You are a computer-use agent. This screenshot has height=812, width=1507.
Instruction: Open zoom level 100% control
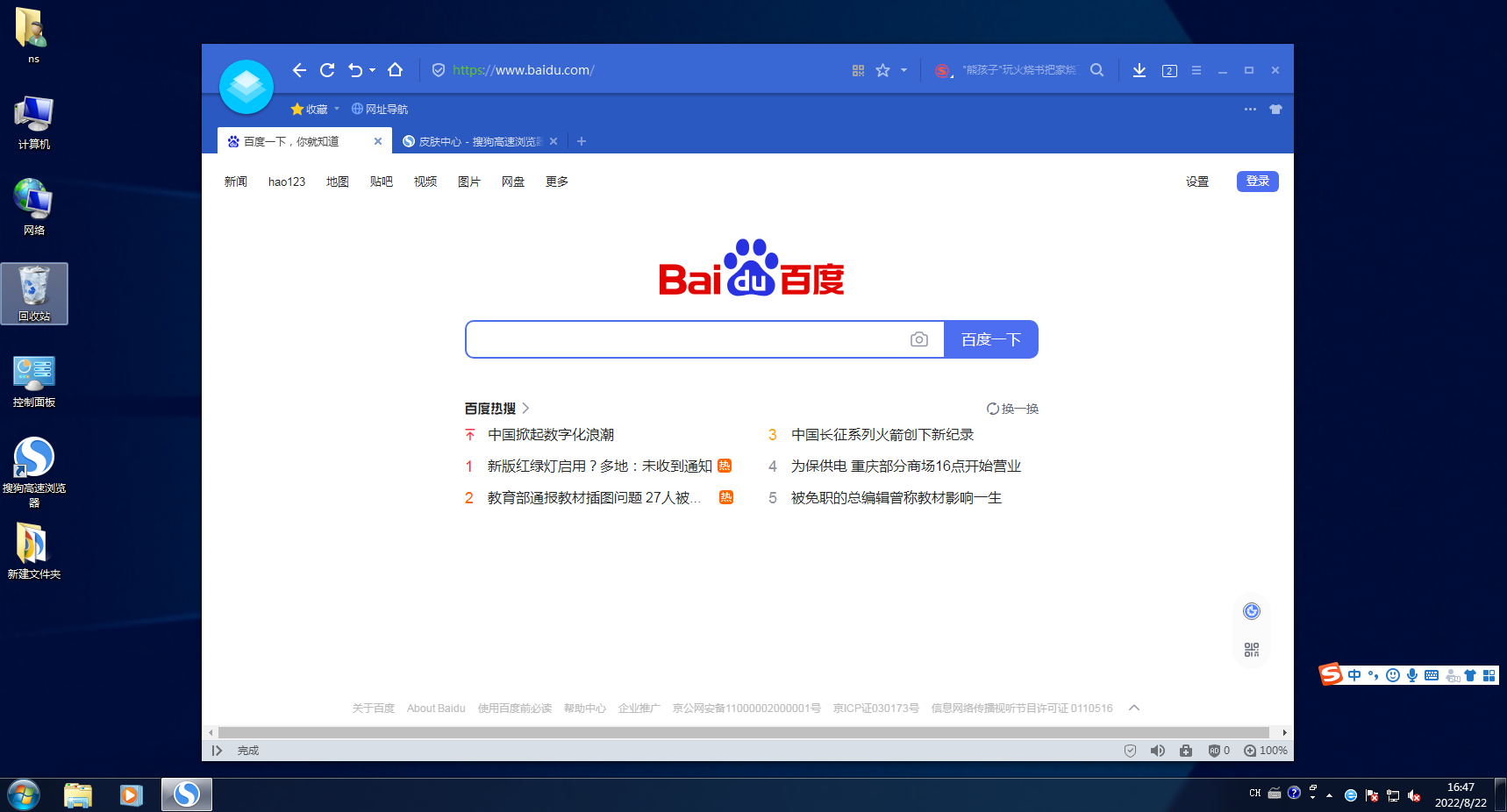point(1266,751)
